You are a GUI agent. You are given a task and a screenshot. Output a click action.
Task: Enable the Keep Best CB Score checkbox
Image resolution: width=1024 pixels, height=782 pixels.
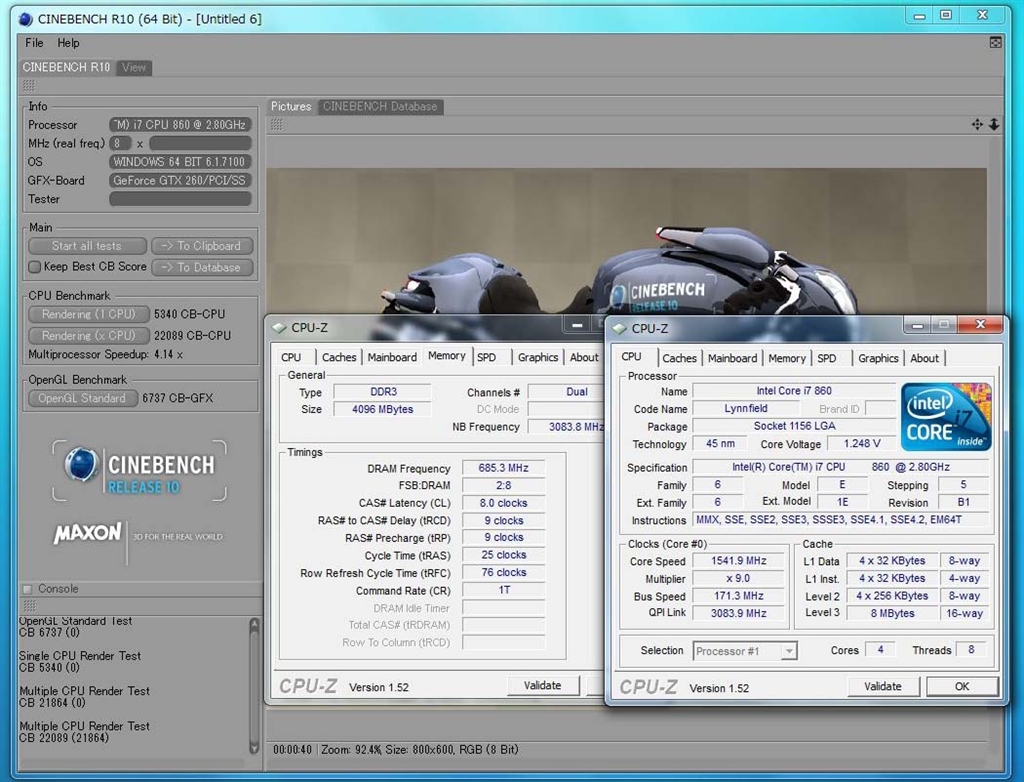click(x=35, y=267)
